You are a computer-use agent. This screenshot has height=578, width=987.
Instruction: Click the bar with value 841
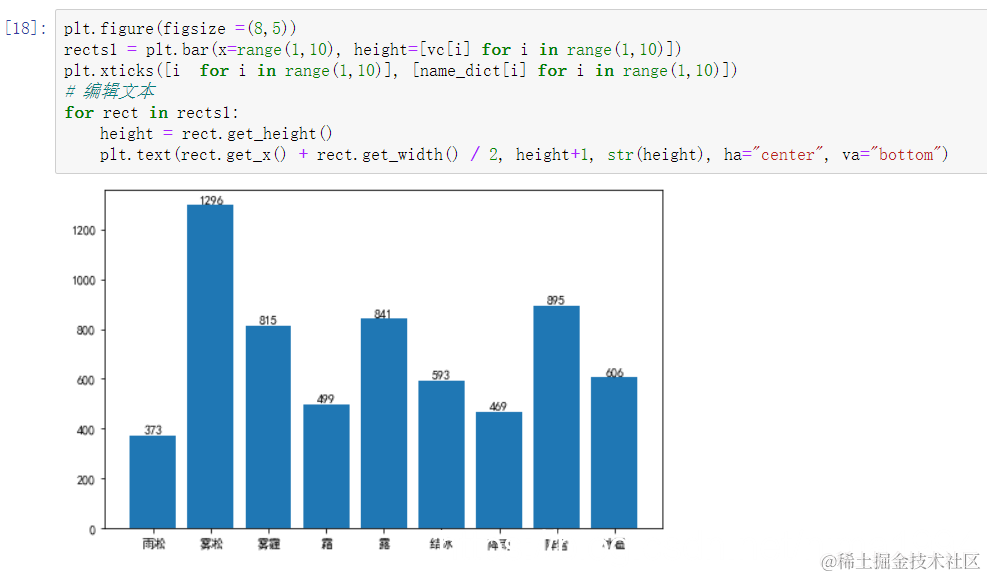(x=384, y=423)
